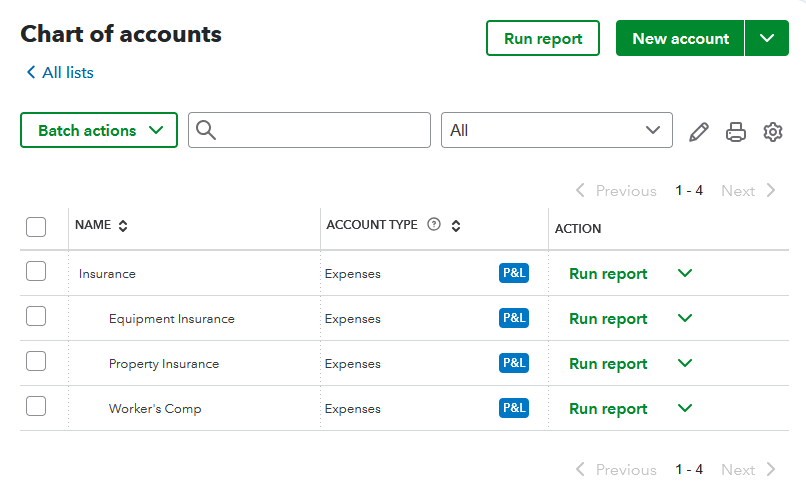Open the gear settings icon
This screenshot has width=806, height=500.
(x=772, y=131)
